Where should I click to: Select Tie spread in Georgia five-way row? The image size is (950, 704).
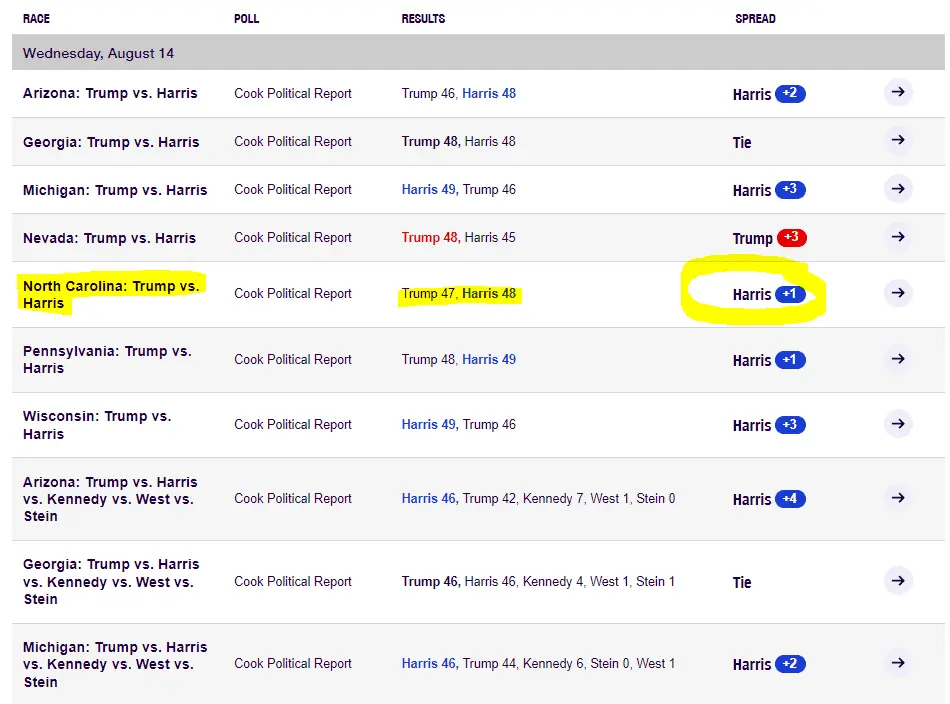[x=742, y=582]
